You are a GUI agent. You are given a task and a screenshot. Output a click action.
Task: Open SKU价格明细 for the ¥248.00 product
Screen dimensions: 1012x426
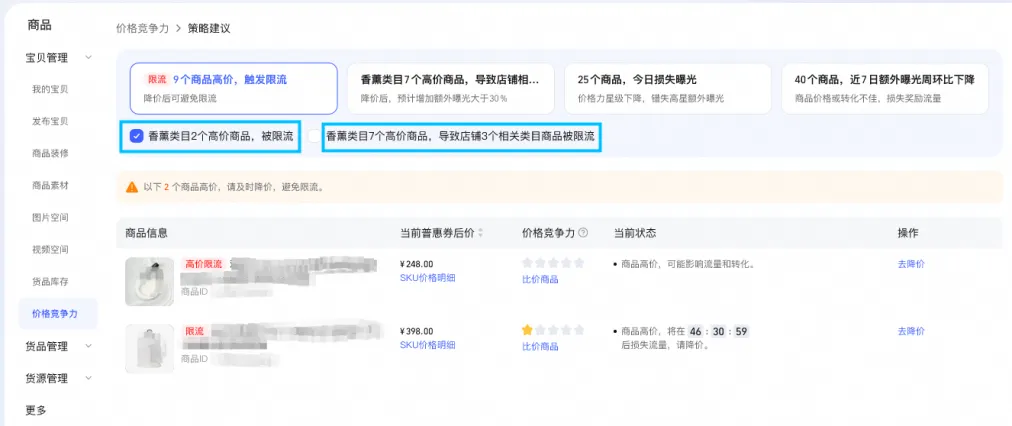pyautogui.click(x=428, y=278)
